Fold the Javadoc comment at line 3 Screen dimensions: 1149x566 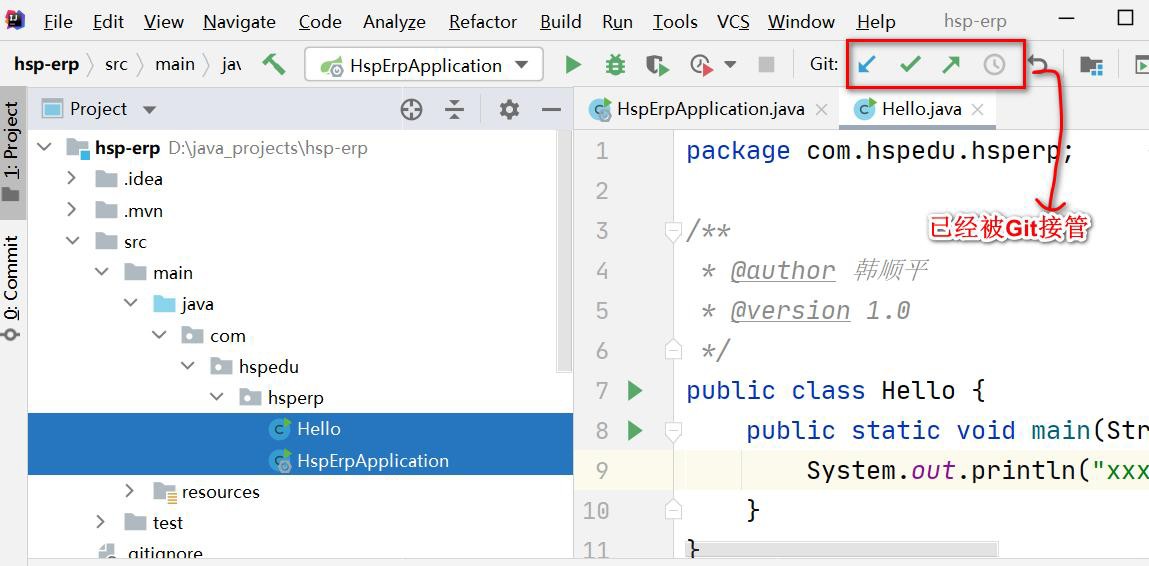coord(673,231)
